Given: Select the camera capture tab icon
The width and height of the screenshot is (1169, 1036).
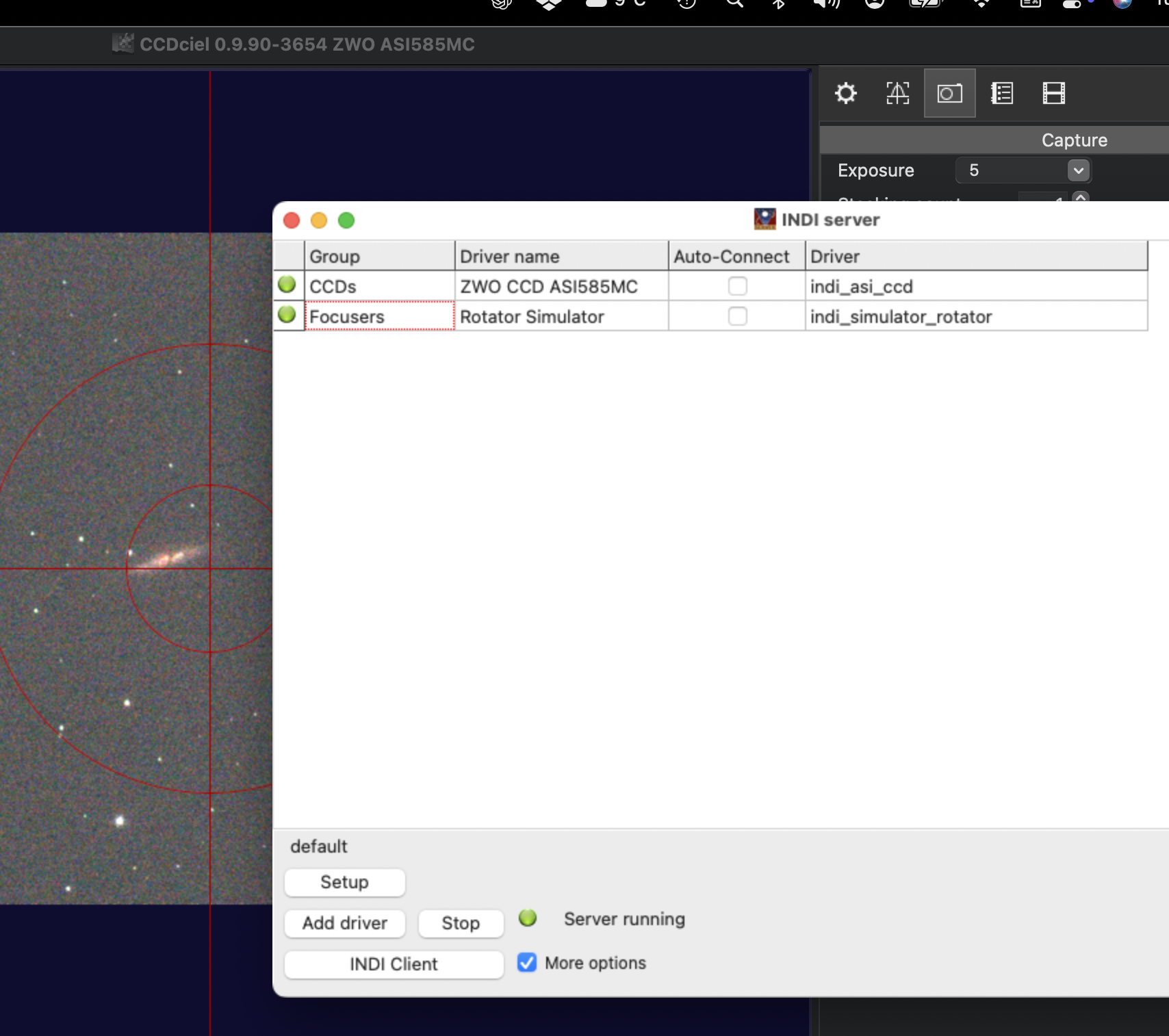Looking at the screenshot, I should tap(949, 93).
